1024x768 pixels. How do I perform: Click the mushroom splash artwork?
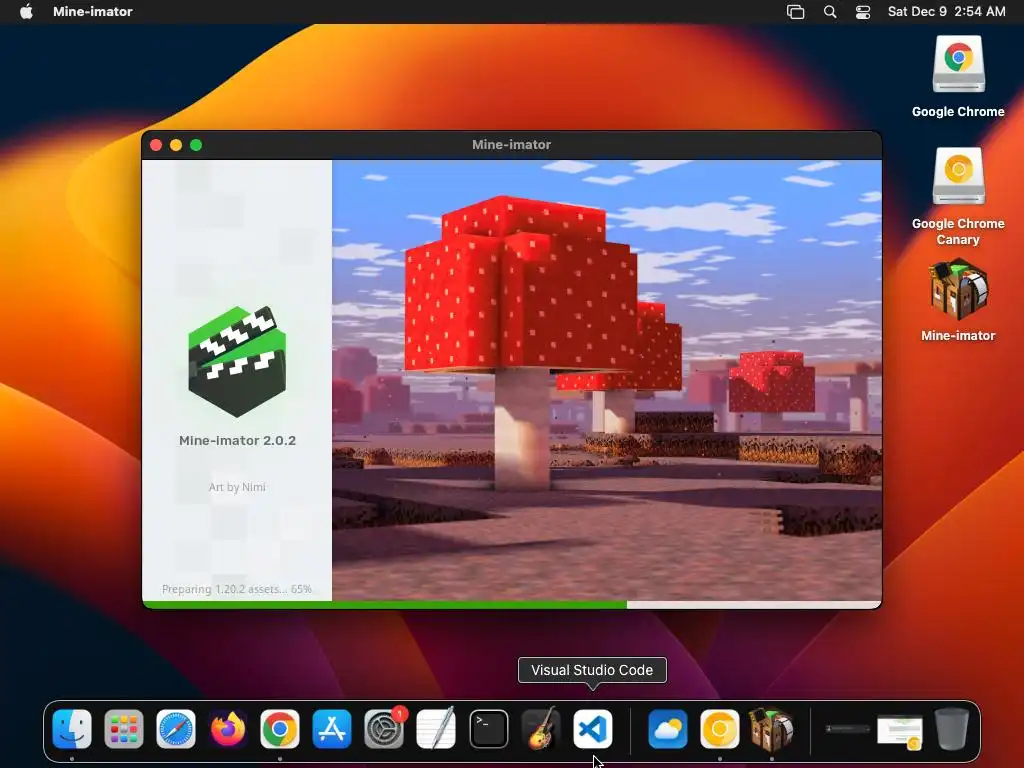[607, 380]
